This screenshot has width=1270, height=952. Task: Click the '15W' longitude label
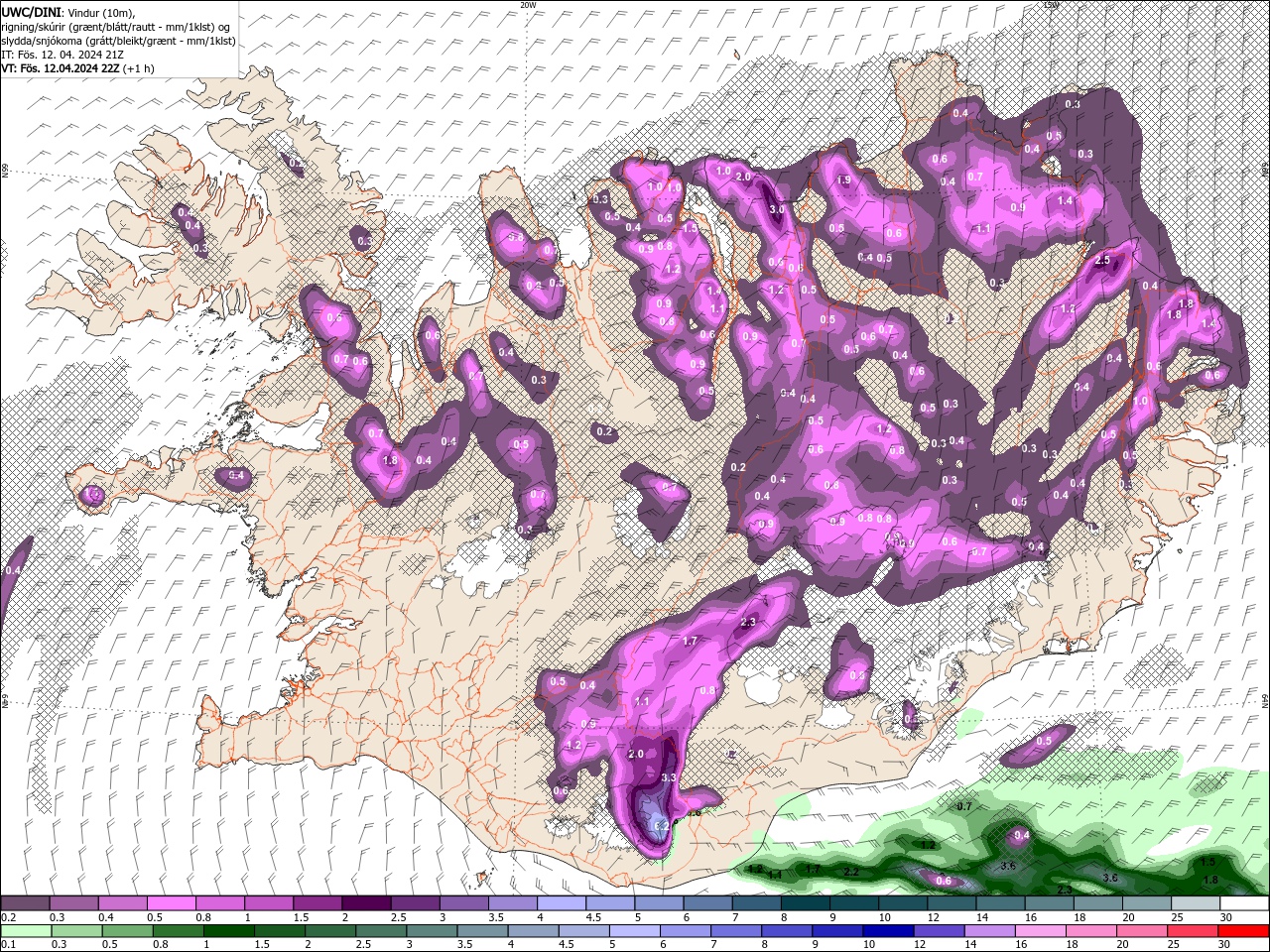coord(1052,5)
